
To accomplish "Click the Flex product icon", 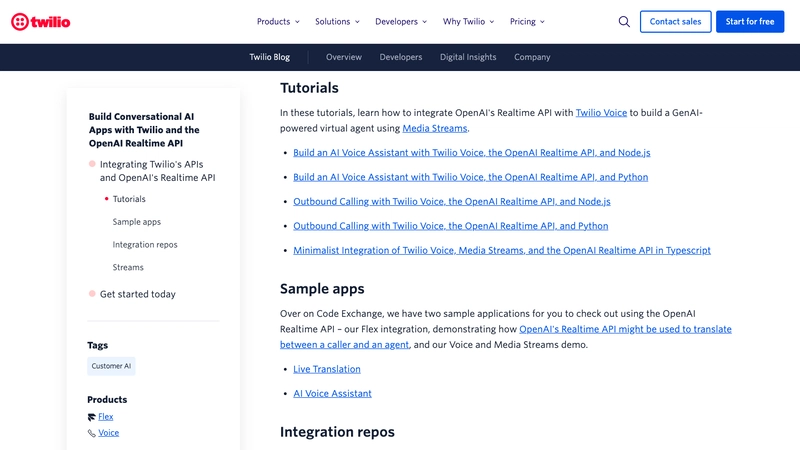I will pos(92,417).
